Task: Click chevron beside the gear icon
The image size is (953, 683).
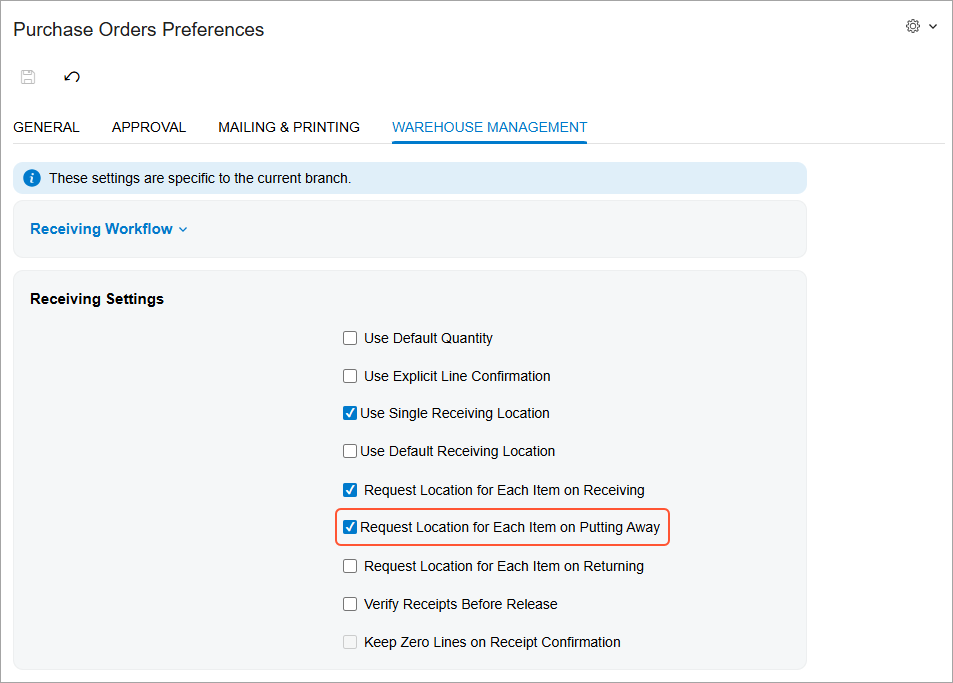Action: (933, 27)
